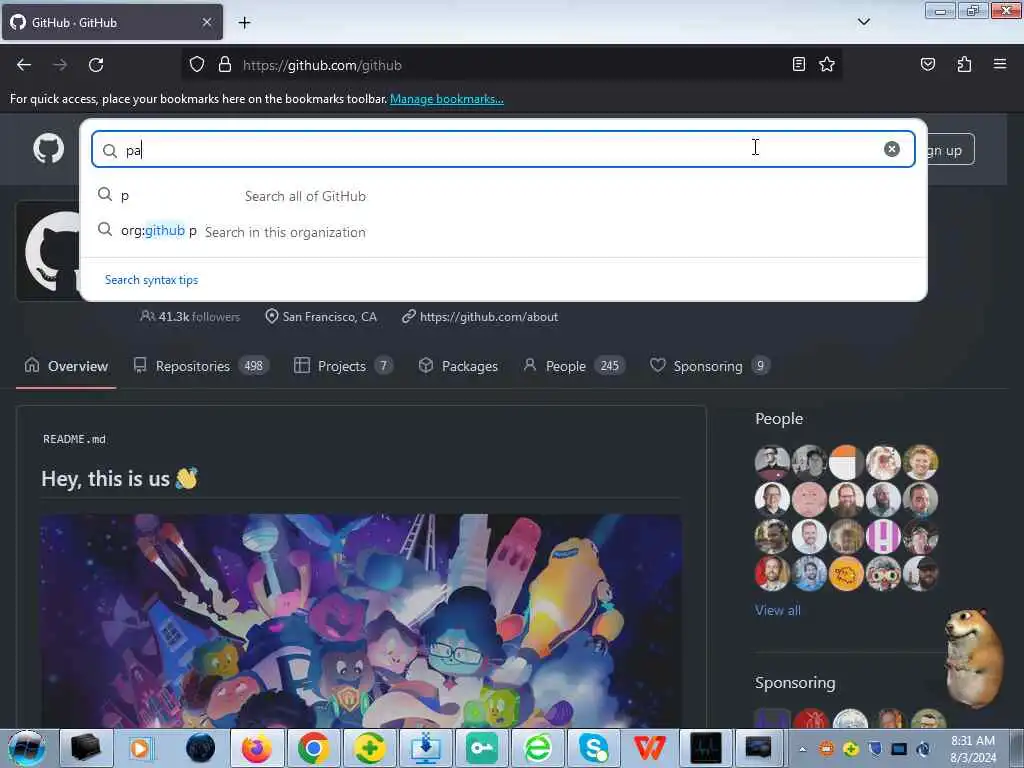
Task: Open a new browser tab
Action: point(244,23)
